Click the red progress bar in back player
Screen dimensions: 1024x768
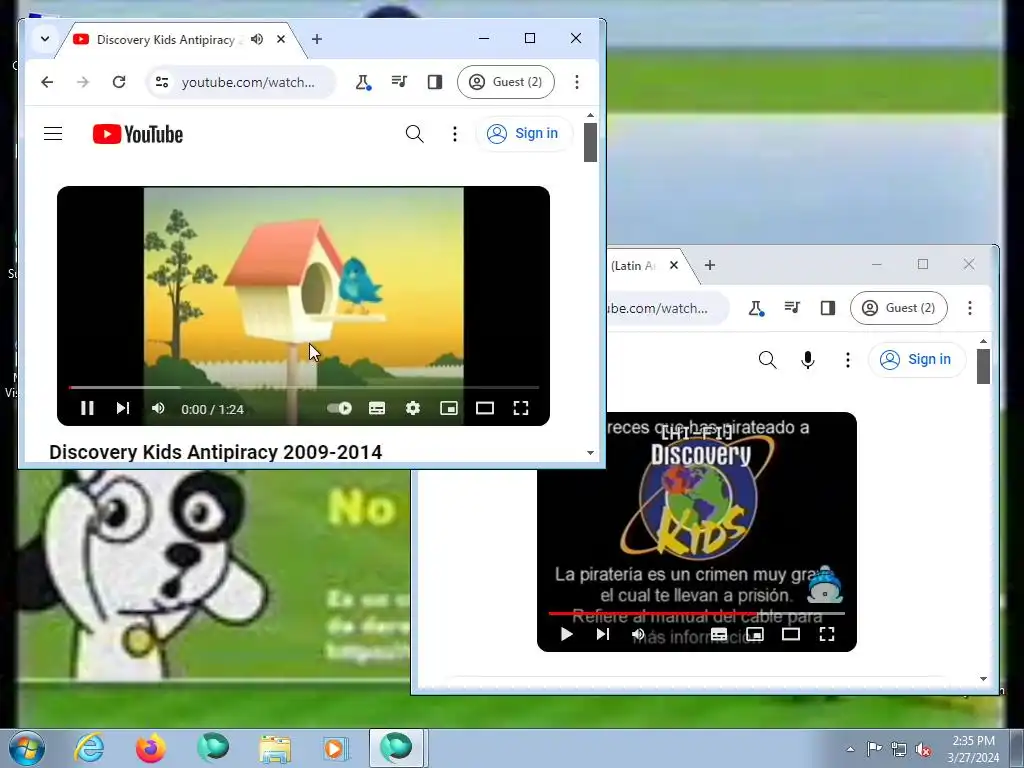coord(653,613)
